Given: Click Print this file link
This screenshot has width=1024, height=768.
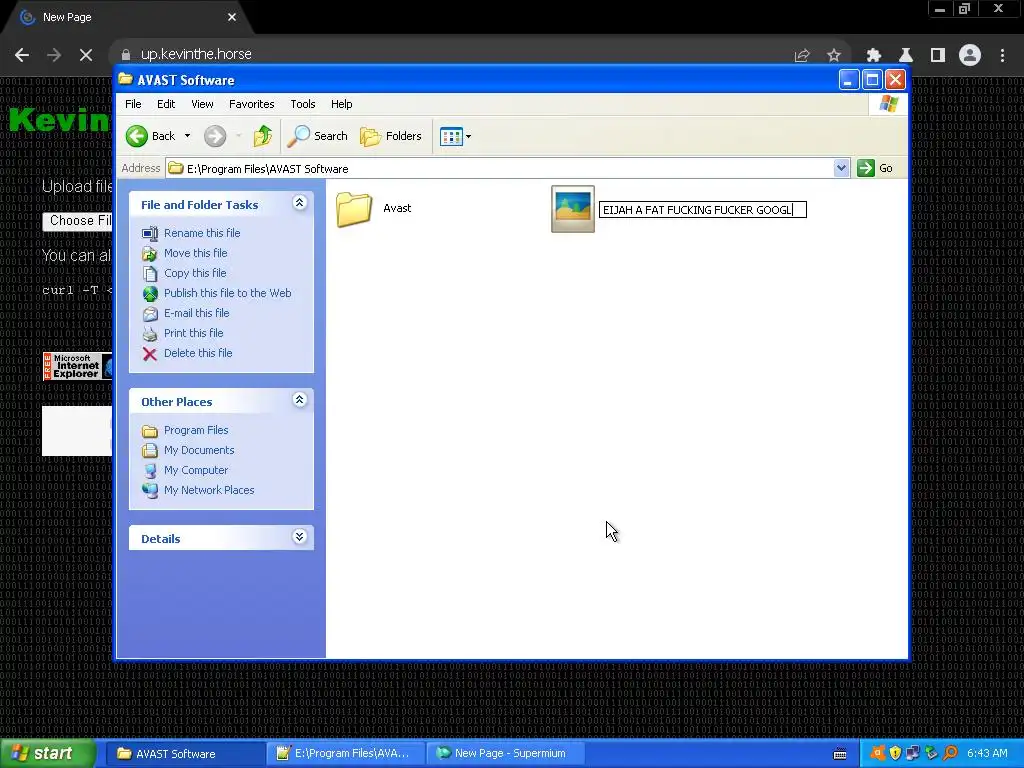Looking at the screenshot, I should (193, 333).
